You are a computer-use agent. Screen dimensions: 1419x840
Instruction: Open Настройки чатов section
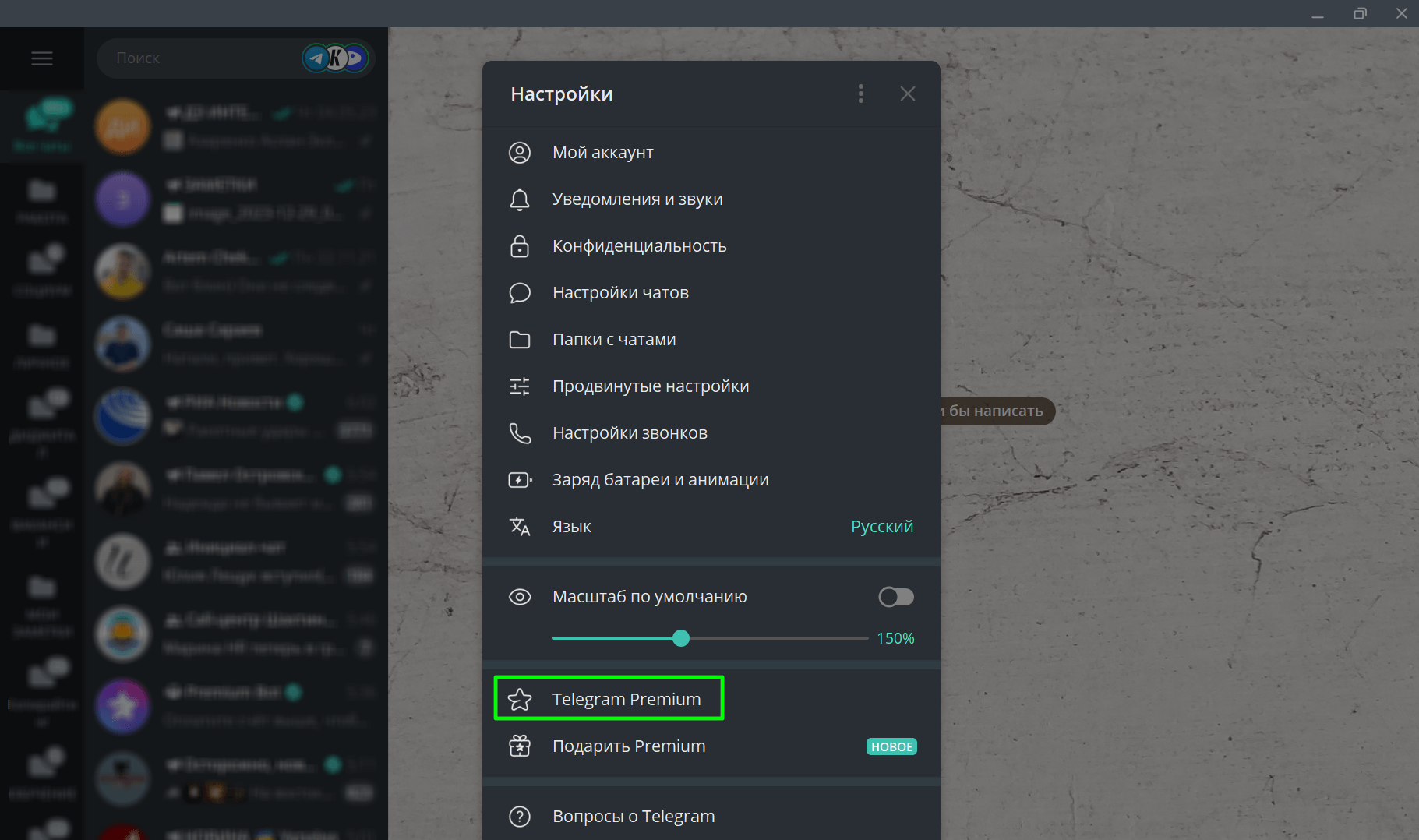pyautogui.click(x=711, y=293)
